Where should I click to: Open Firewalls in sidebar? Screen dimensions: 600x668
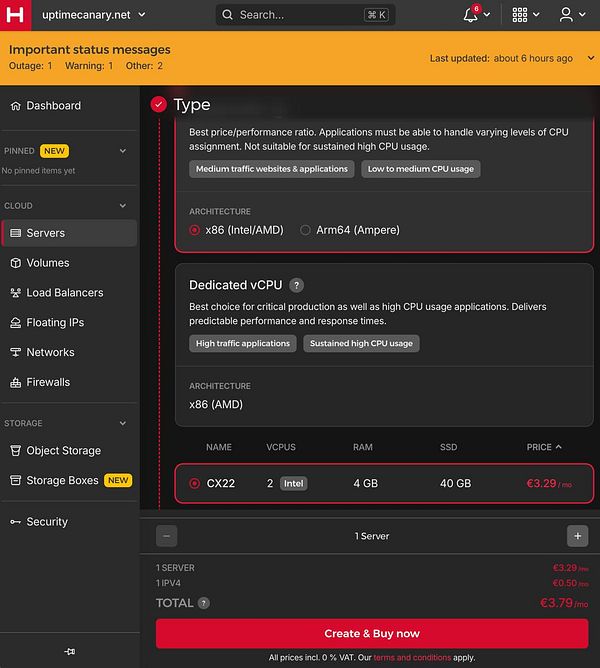click(x=69, y=382)
